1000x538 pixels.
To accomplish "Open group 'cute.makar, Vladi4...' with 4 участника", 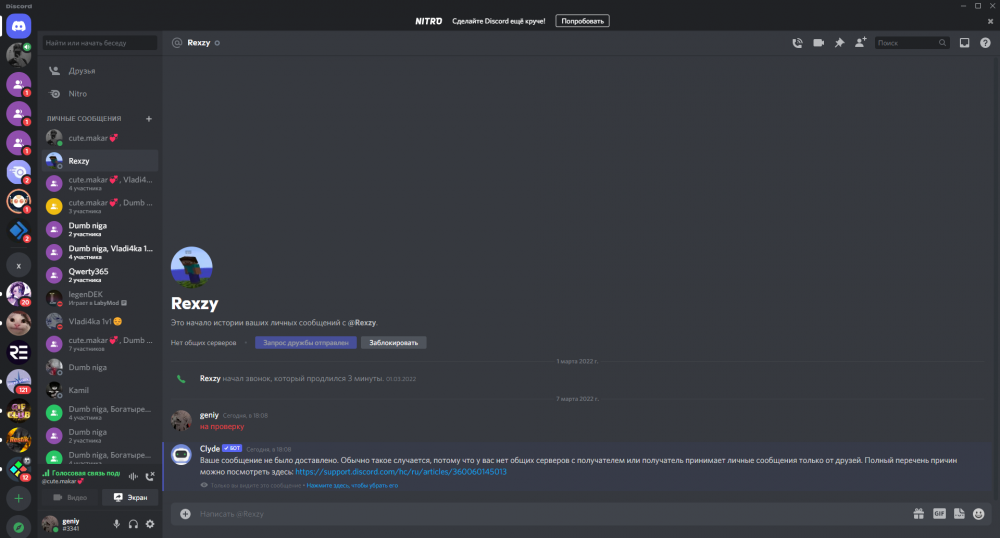I will click(x=99, y=184).
